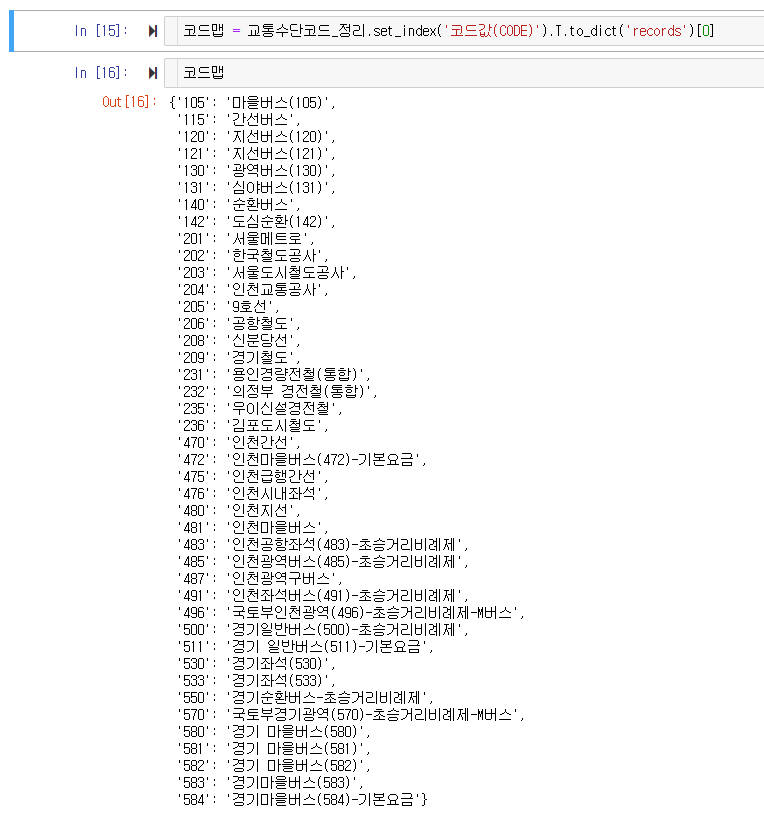
Task: Click the output line '581': '경기 마을버스(581)'
Action: [273, 749]
